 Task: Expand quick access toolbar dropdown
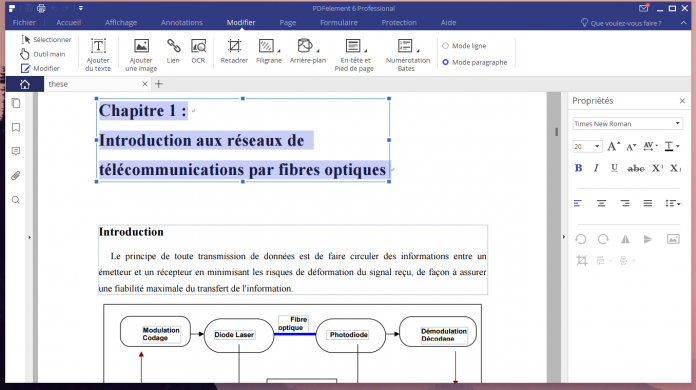click(x=81, y=8)
